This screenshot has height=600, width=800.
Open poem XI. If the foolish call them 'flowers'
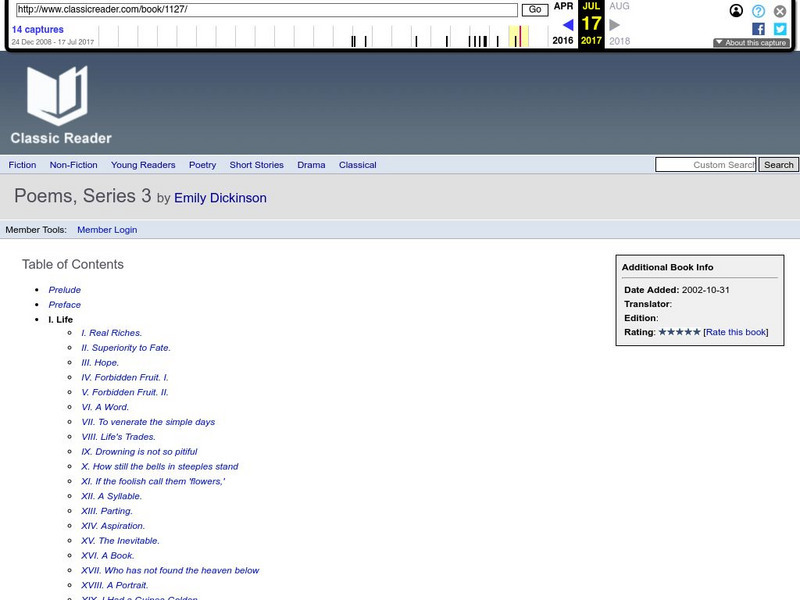pyautogui.click(x=153, y=481)
